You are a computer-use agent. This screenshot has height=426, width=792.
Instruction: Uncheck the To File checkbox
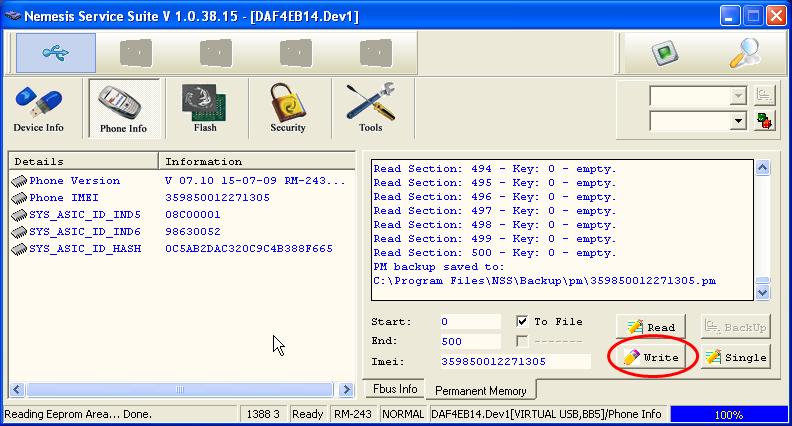(x=522, y=321)
